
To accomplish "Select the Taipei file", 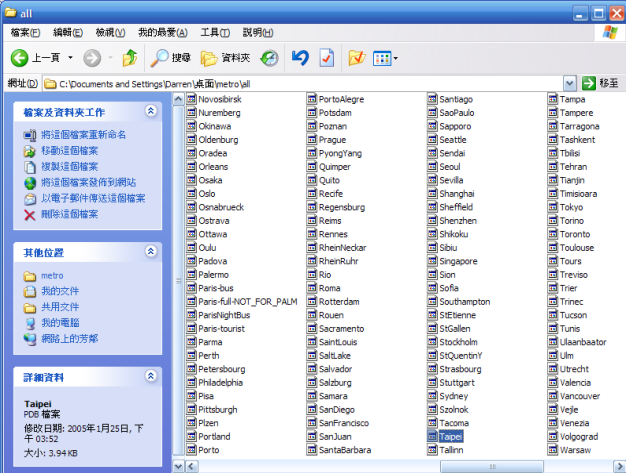I will click(445, 436).
